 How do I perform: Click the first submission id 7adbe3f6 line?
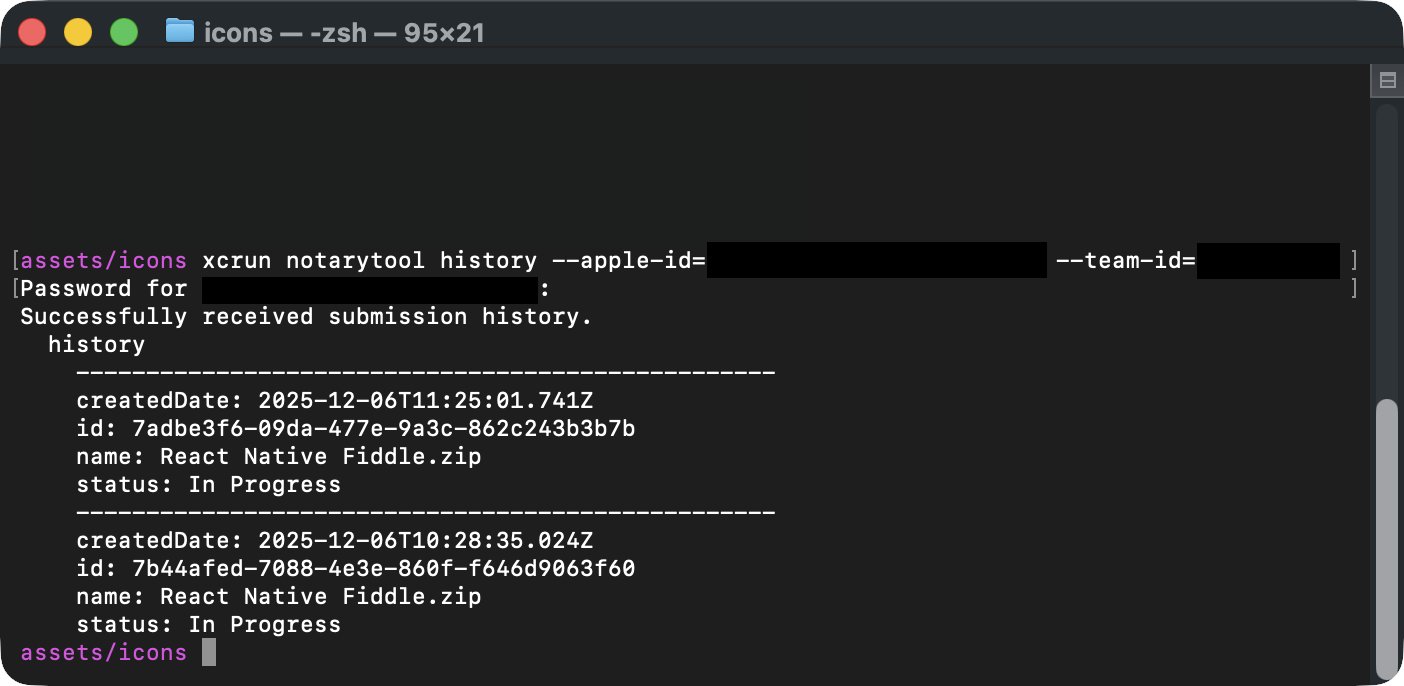[356, 429]
